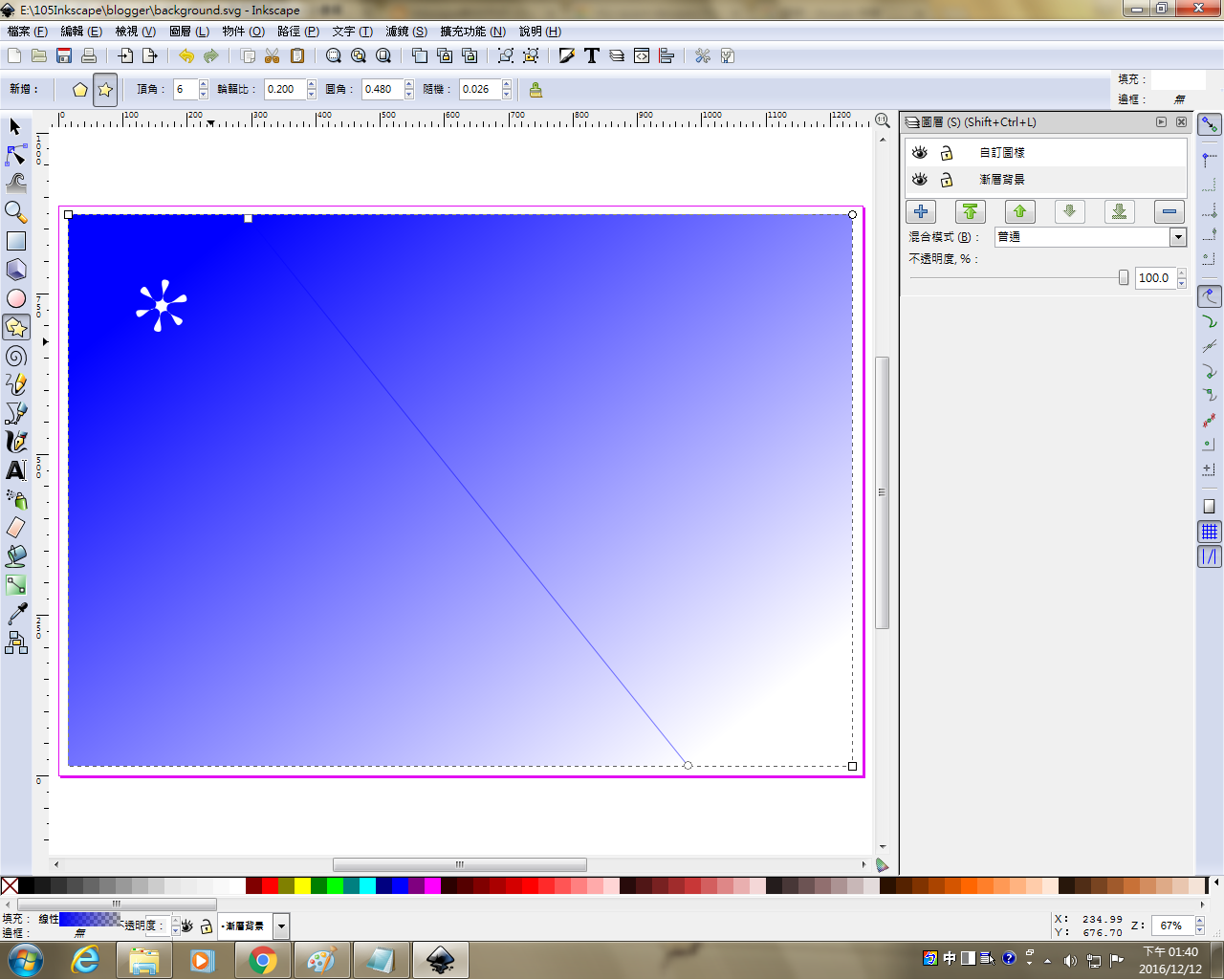Pick the gradient tool
Image resolution: width=1224 pixels, height=980 pixels.
click(15, 585)
